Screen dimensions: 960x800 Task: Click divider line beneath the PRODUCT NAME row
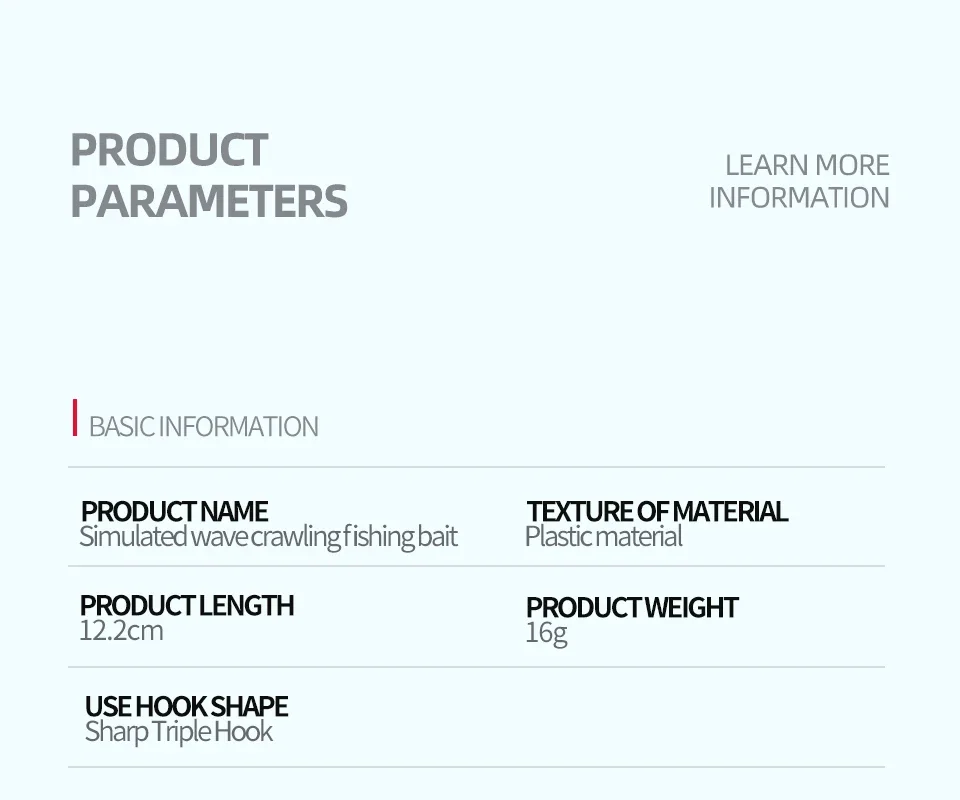476,566
